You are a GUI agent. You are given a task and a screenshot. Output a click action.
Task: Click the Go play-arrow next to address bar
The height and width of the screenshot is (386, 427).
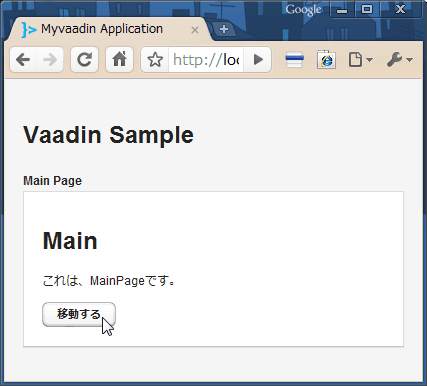coord(258,60)
